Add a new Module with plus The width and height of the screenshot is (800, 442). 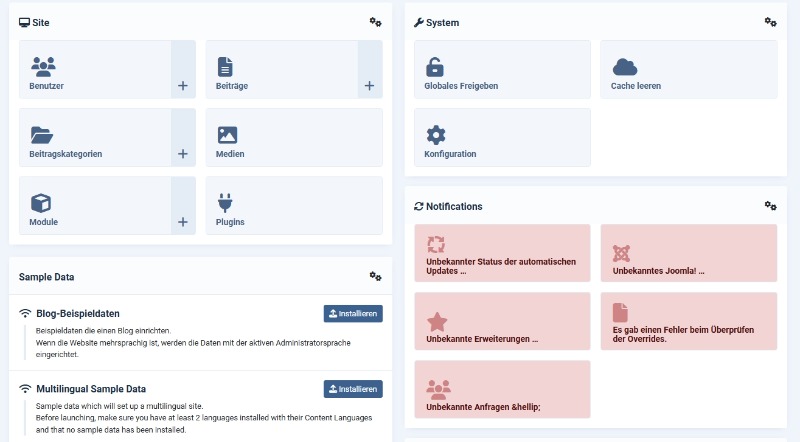point(183,222)
